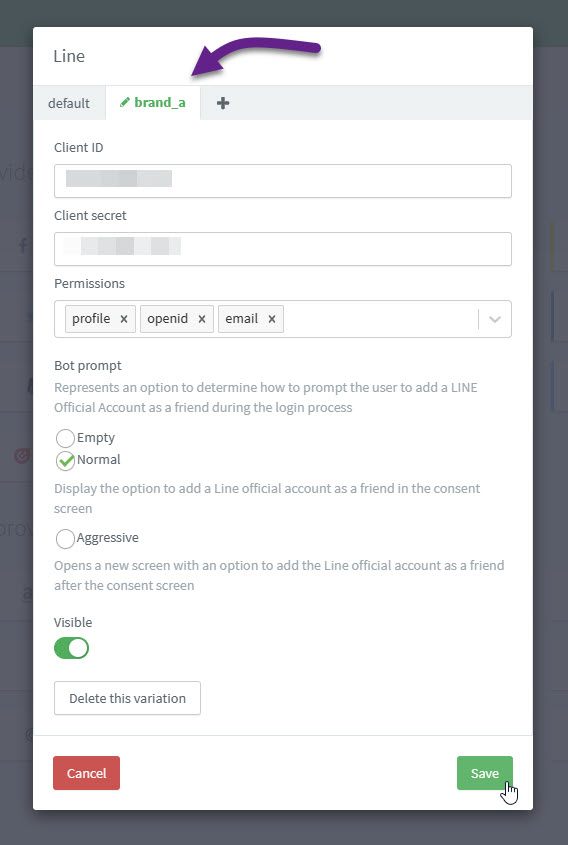Click Delete this variation button
This screenshot has height=845, width=568.
point(127,698)
